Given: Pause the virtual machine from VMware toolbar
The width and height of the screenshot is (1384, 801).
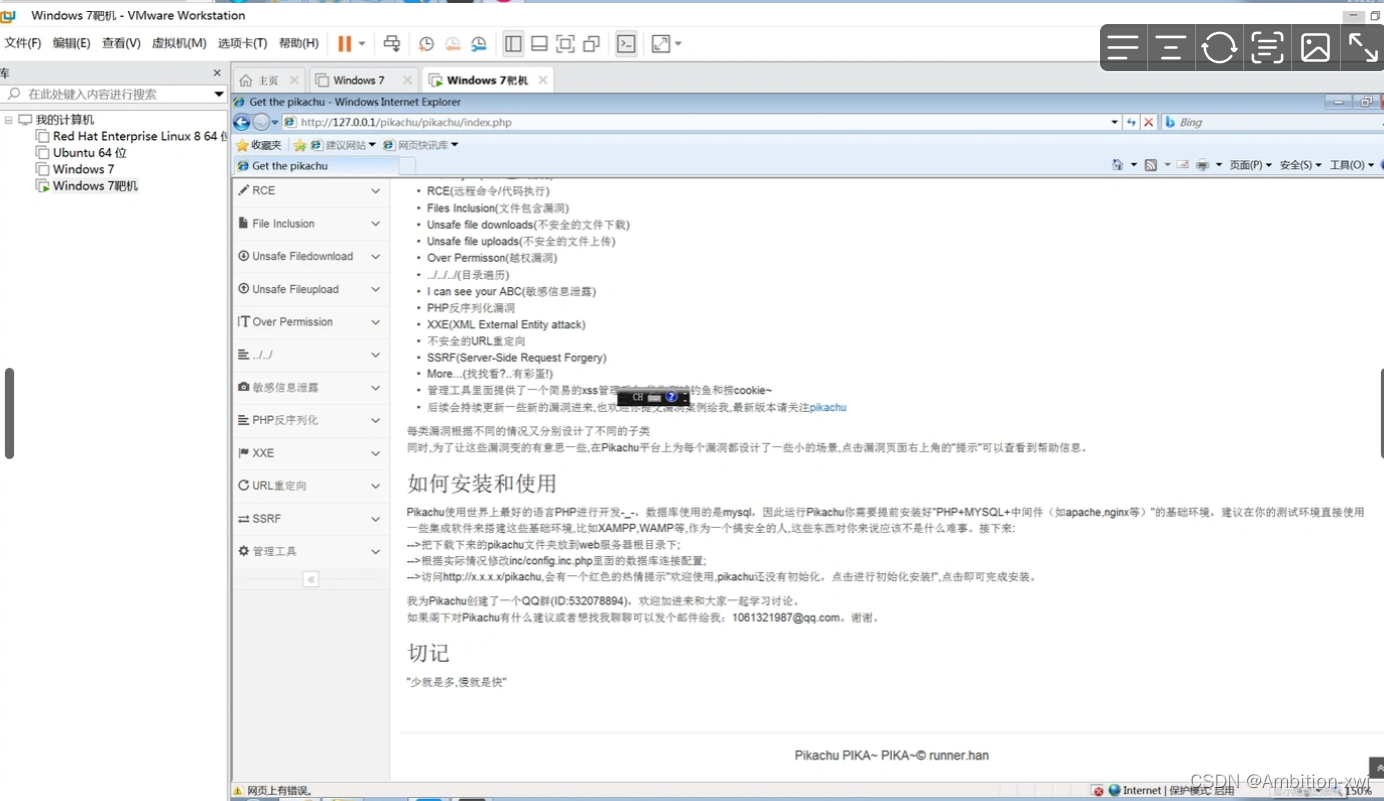Looking at the screenshot, I should [344, 43].
